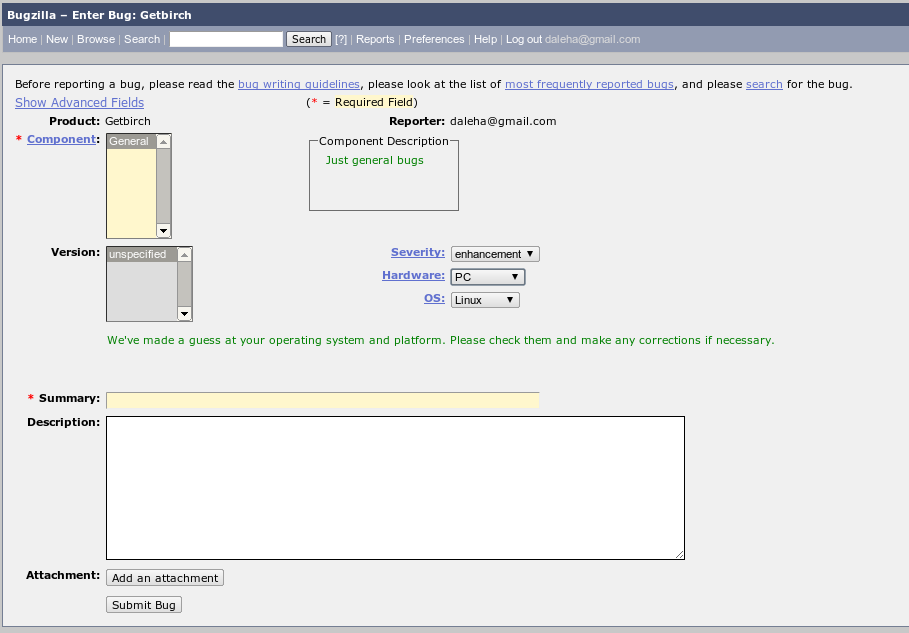Open the bug writing guidelines link
The height and width of the screenshot is (633, 909).
[x=299, y=84]
